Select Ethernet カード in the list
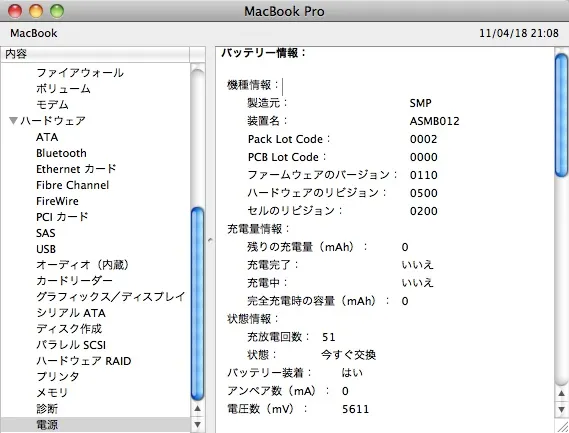The image size is (569, 433). pyautogui.click(x=76, y=169)
